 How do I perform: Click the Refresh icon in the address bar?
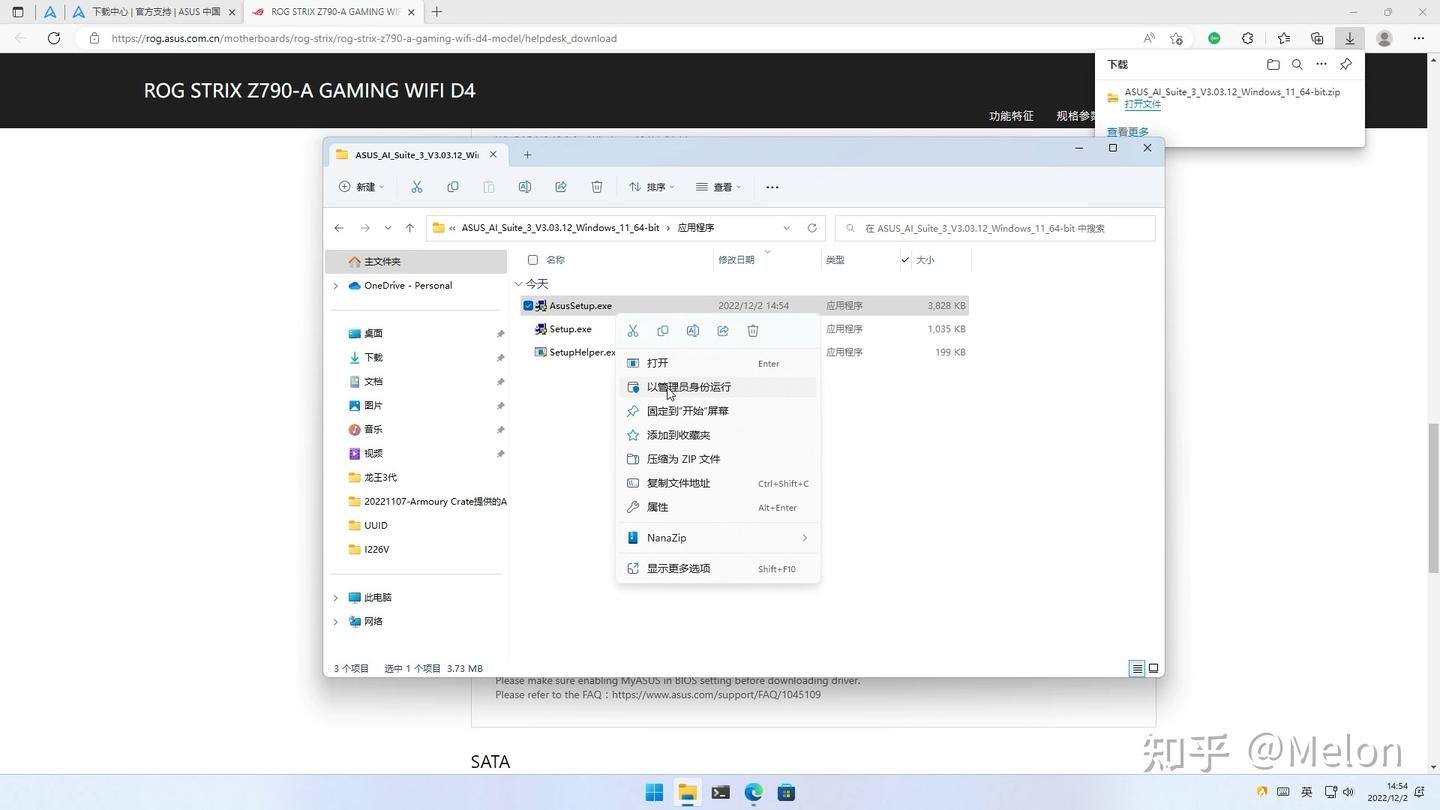812,228
